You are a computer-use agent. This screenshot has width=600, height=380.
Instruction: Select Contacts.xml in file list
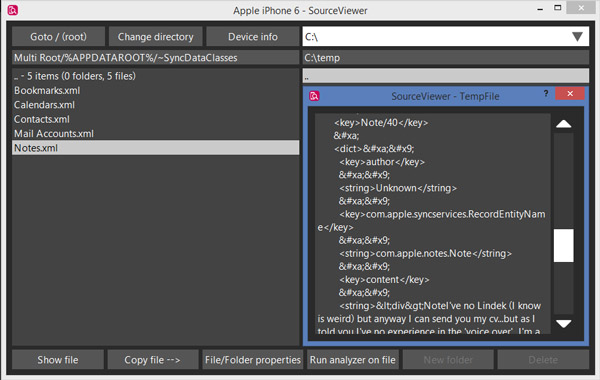(x=155, y=119)
